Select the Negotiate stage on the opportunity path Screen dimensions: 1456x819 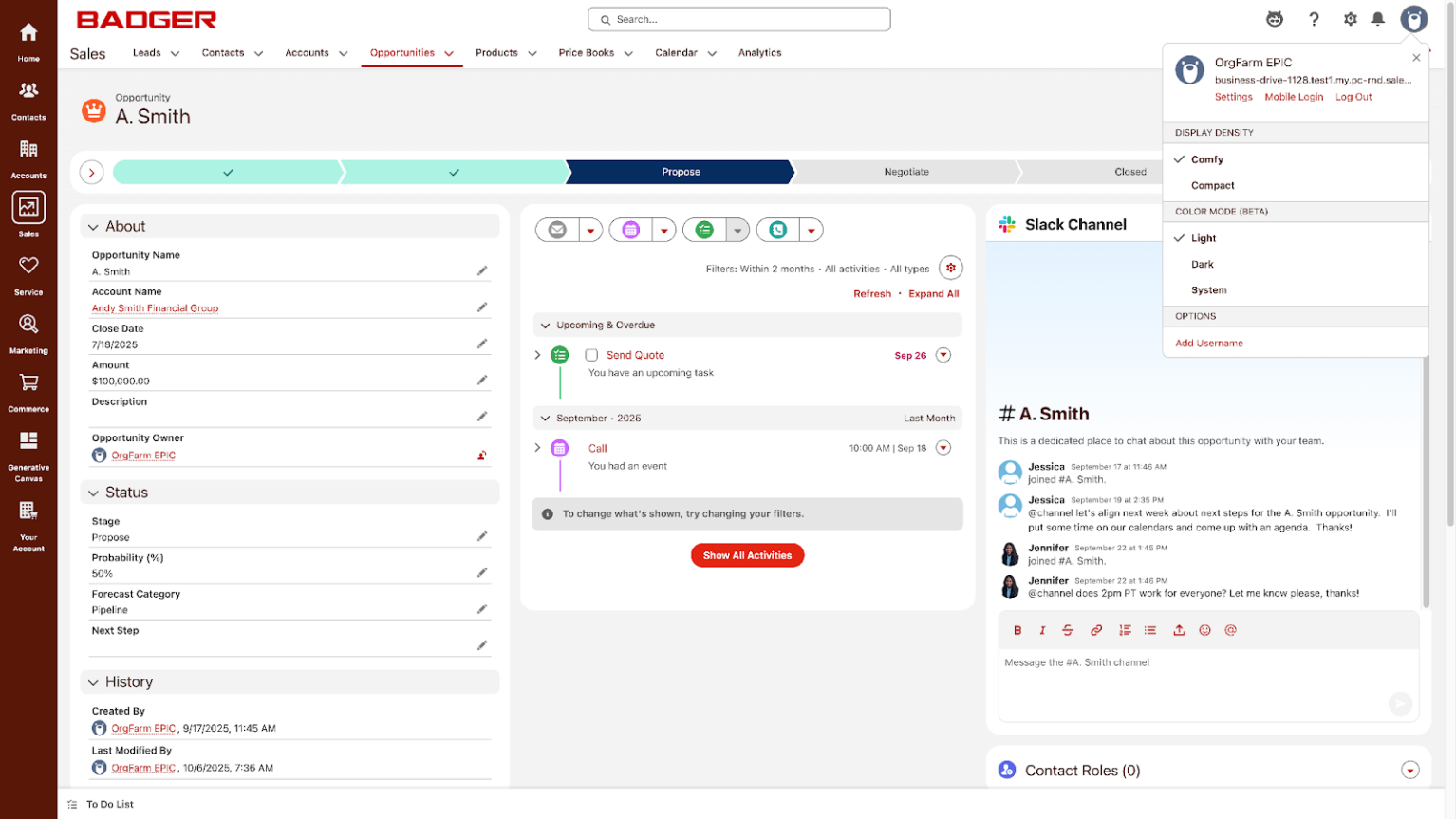pyautogui.click(x=906, y=172)
